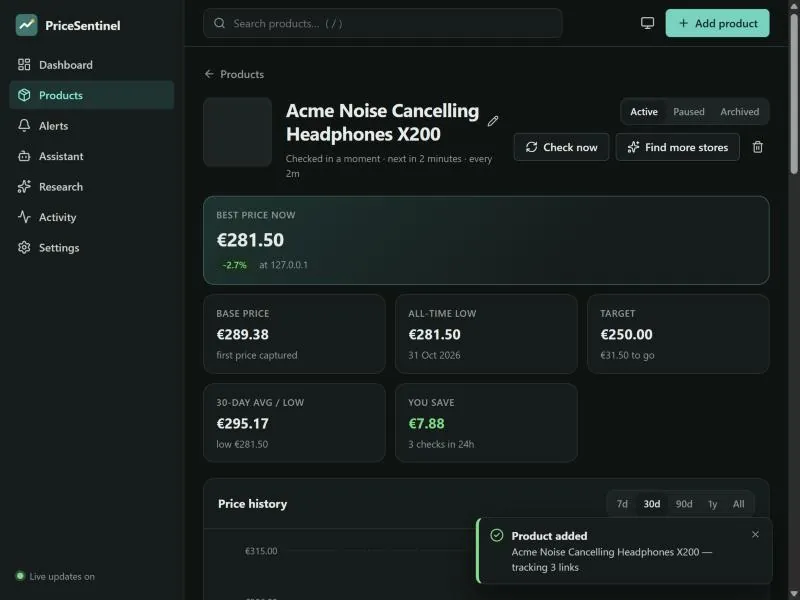Click the Alerts bell icon
Image resolution: width=800 pixels, height=600 pixels.
(24, 126)
